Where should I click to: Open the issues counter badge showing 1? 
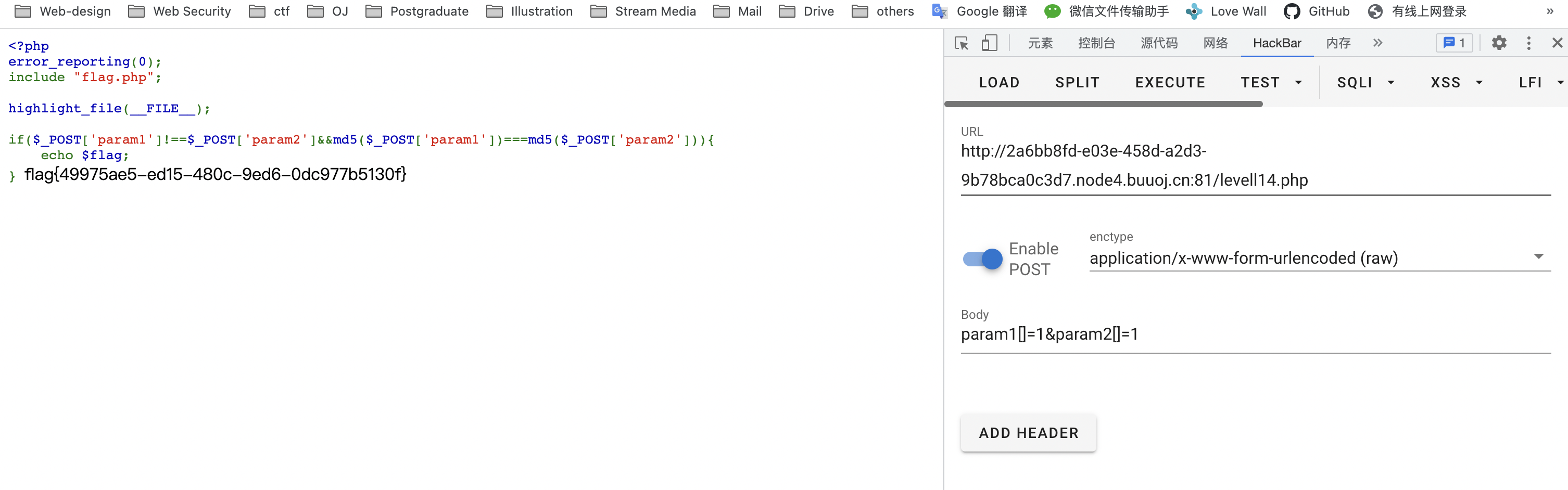(1454, 43)
